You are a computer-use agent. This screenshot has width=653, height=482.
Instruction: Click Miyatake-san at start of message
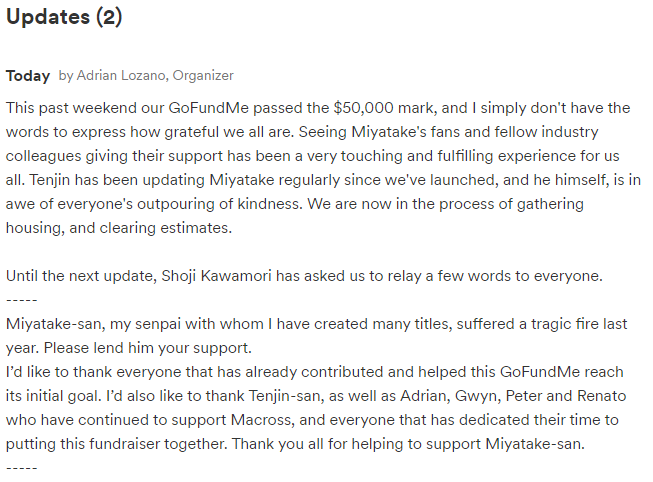55,324
